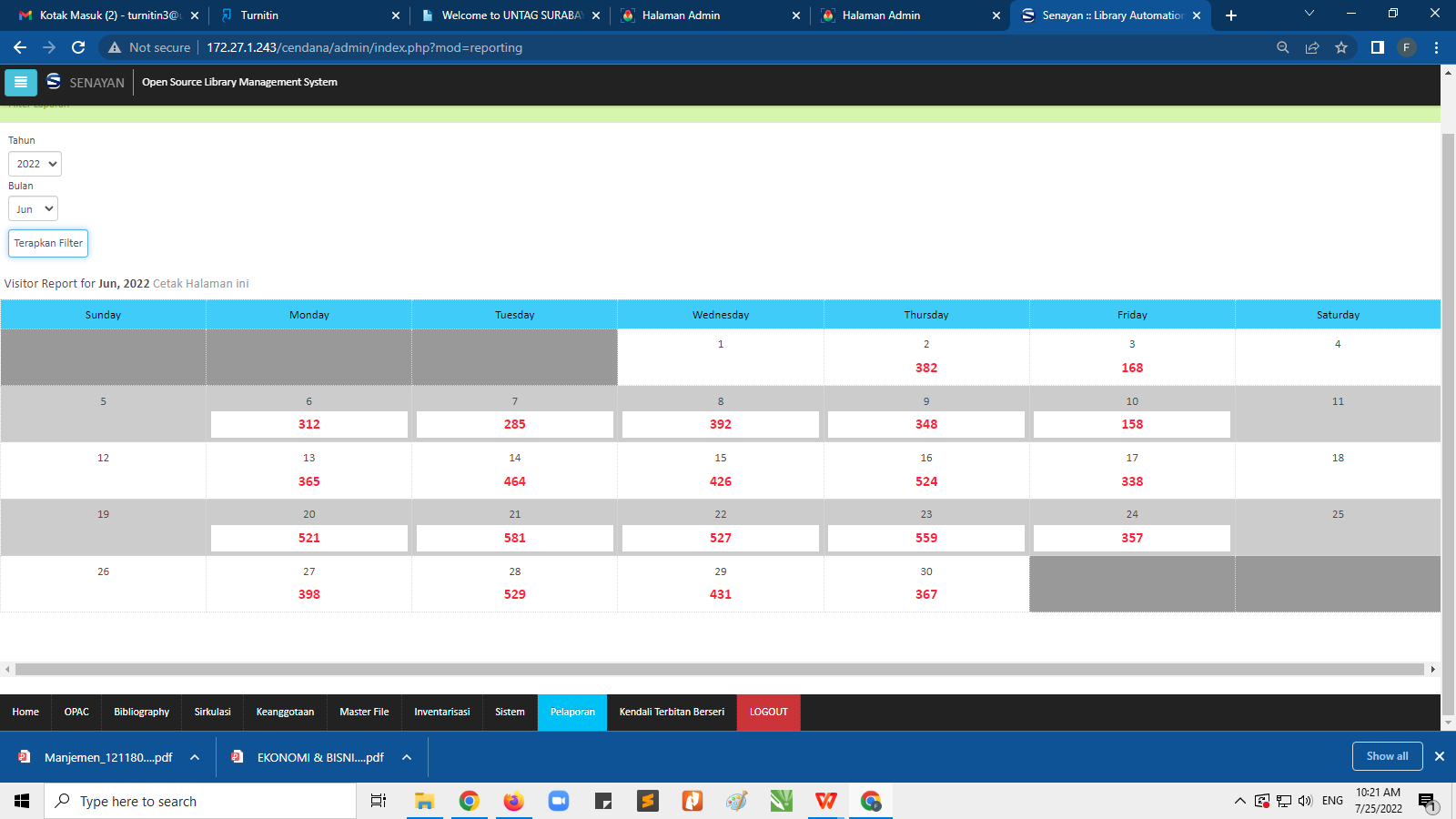Close the Senayan Library Automation tab
The image size is (1456, 819).
1197,15
